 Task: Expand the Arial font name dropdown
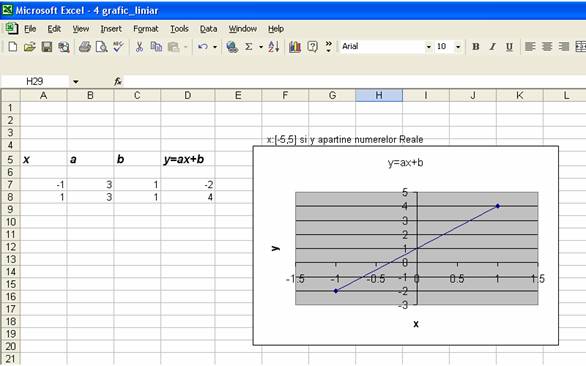[x=429, y=47]
